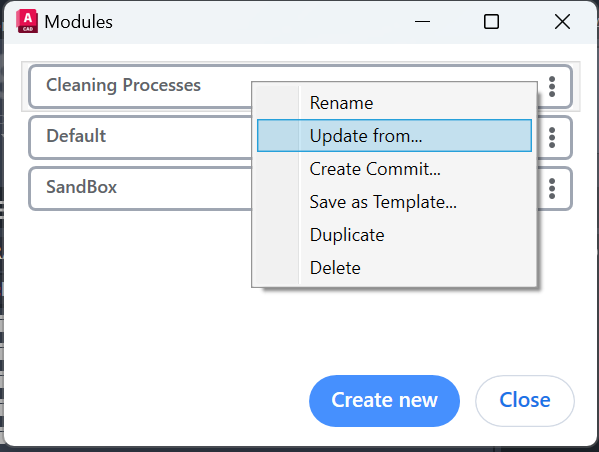
Task: Click the Close button at the bottom
Action: (x=525, y=401)
